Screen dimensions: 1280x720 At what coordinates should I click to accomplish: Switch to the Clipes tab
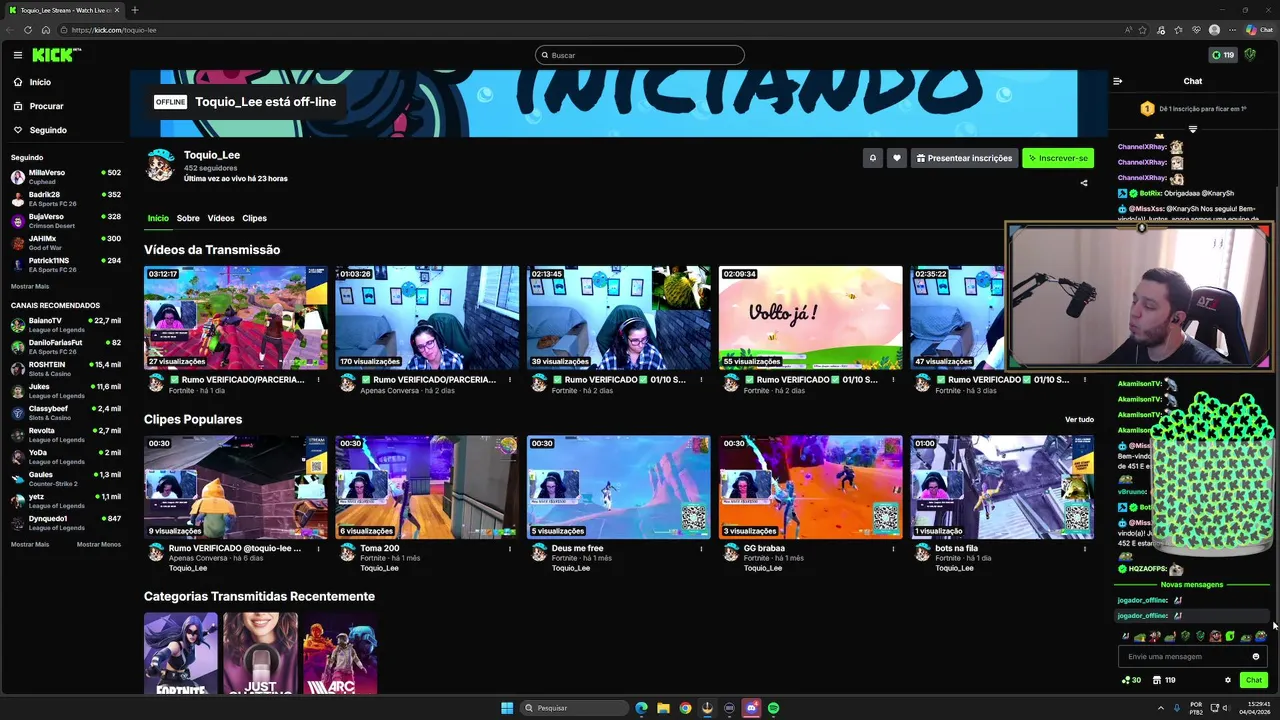coord(254,218)
